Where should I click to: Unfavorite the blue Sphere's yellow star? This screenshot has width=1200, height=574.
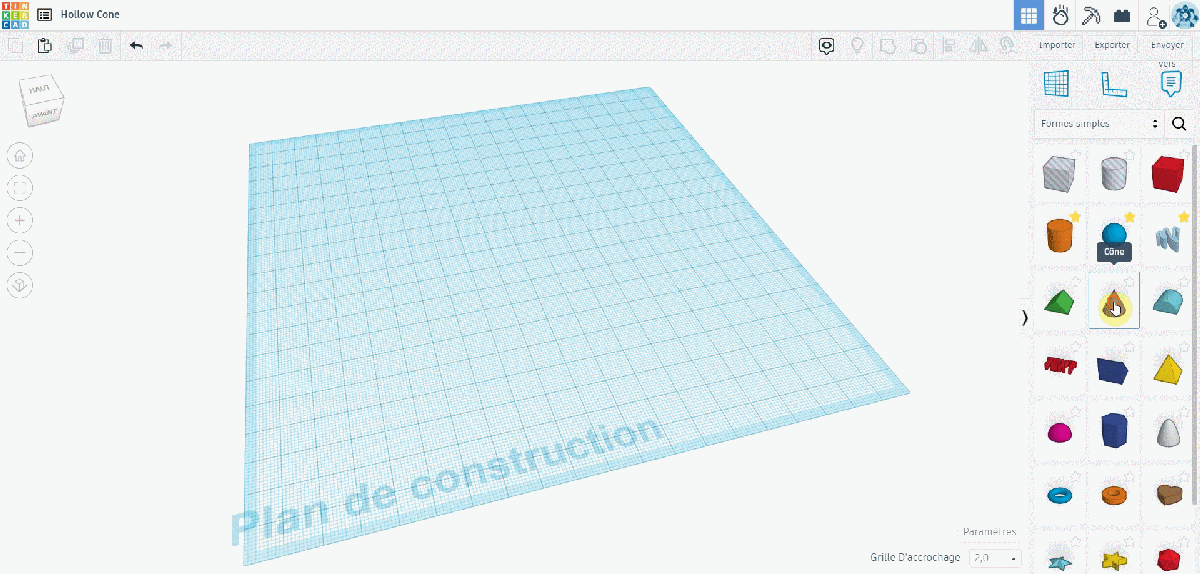1129,216
